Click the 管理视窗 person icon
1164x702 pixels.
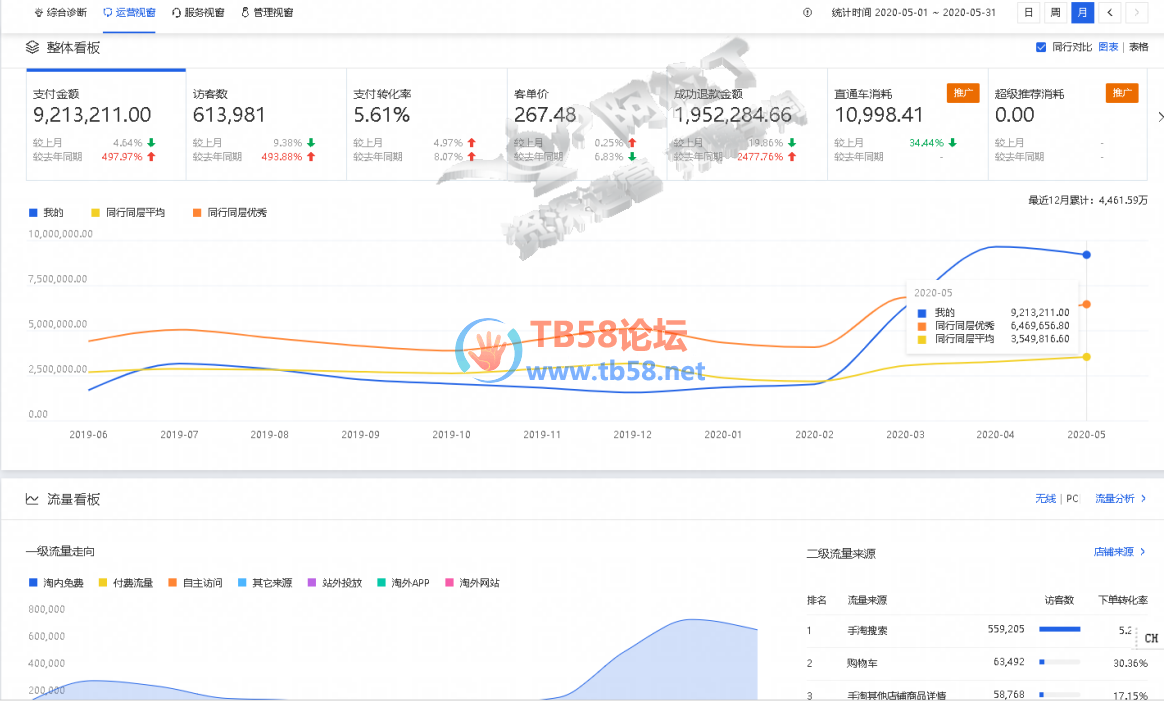click(245, 13)
